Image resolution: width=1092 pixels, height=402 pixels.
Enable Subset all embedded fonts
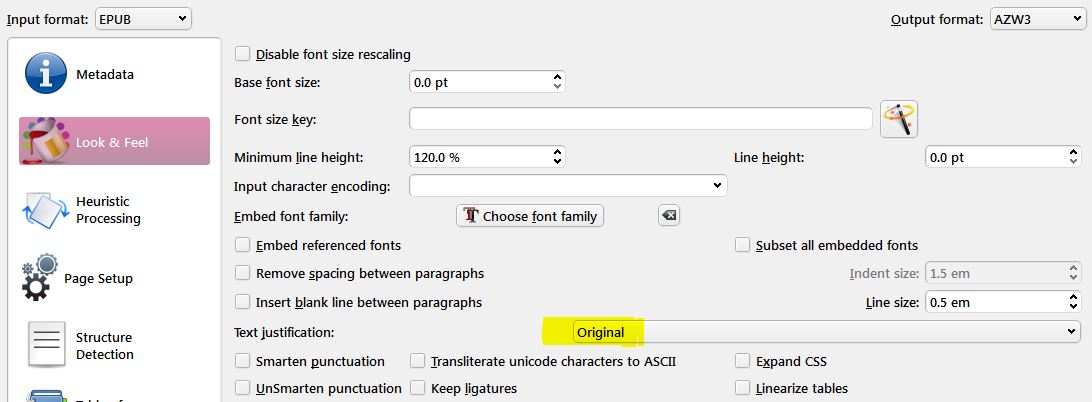tap(742, 245)
